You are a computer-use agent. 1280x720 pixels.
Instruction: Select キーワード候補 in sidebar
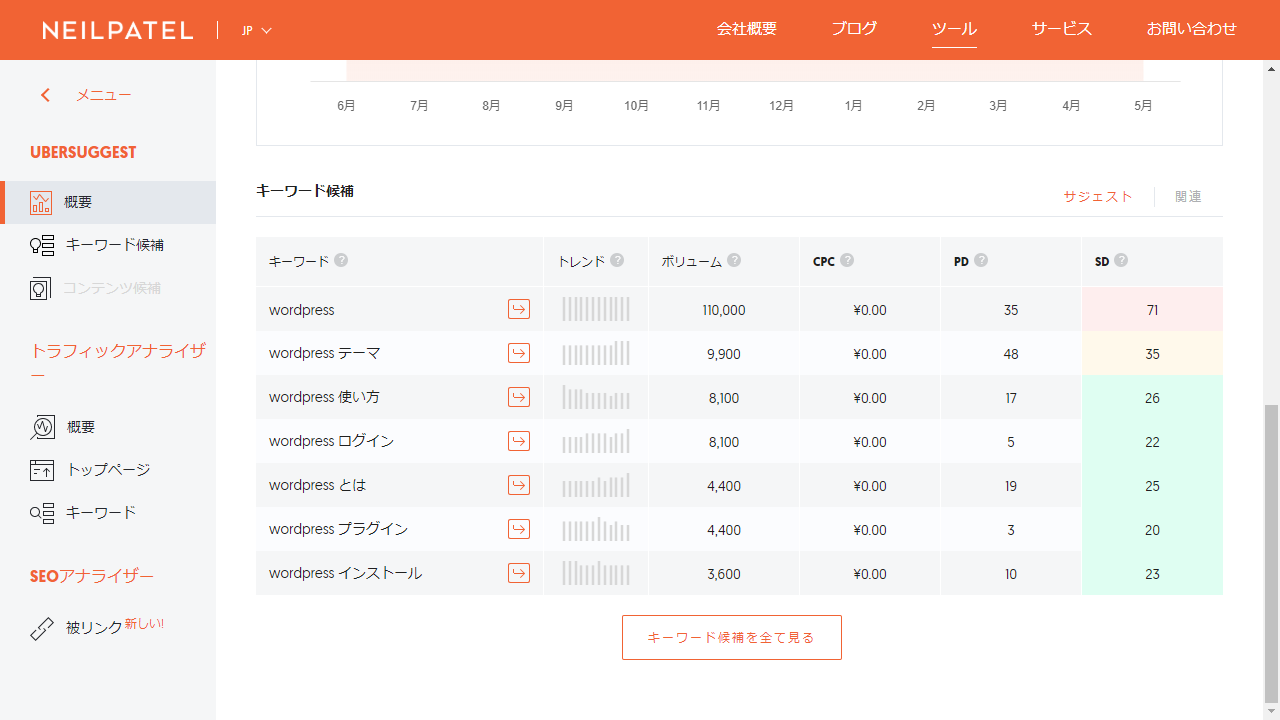point(115,245)
